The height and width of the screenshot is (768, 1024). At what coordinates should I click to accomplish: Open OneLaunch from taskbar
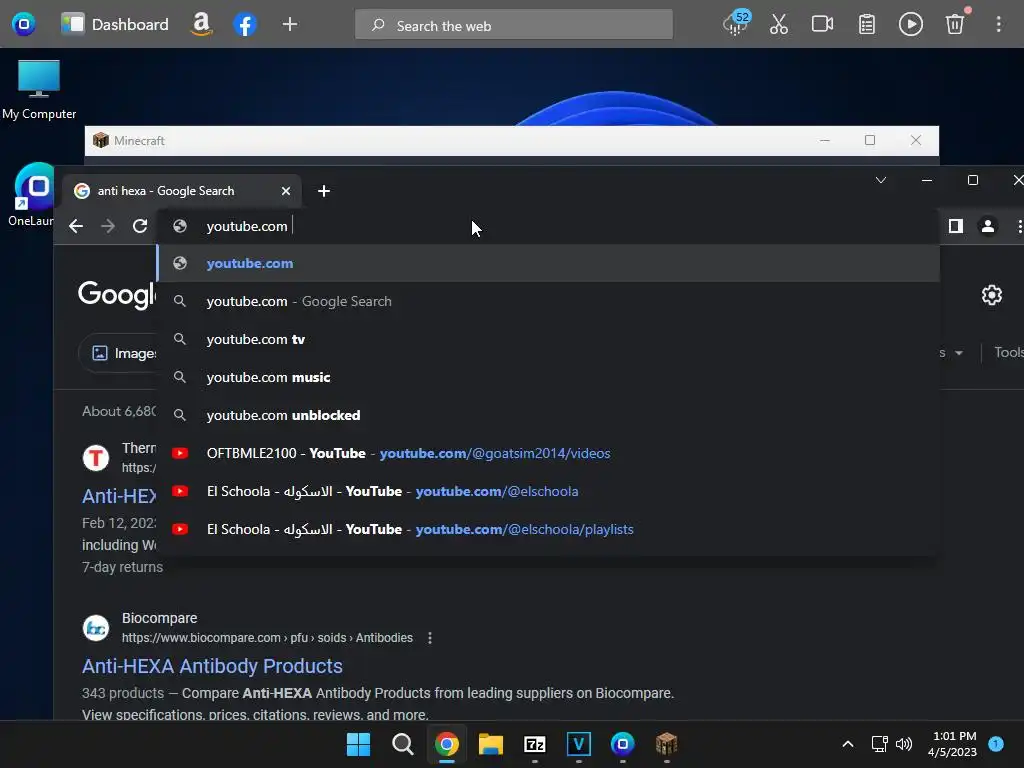click(x=622, y=744)
